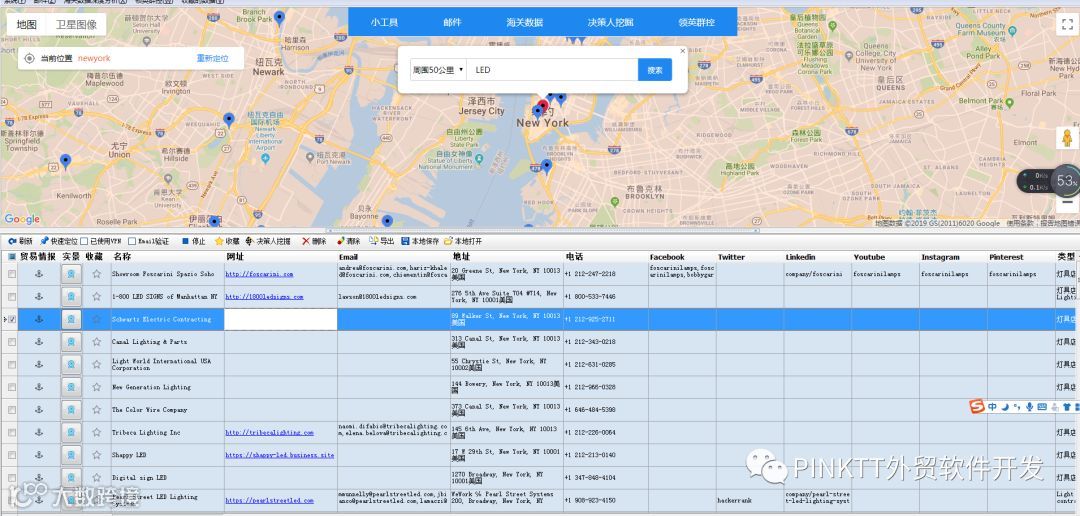Screen dimensions: 1080x516
Task: Click the 重新定位 relocate link
Action: [x=212, y=59]
